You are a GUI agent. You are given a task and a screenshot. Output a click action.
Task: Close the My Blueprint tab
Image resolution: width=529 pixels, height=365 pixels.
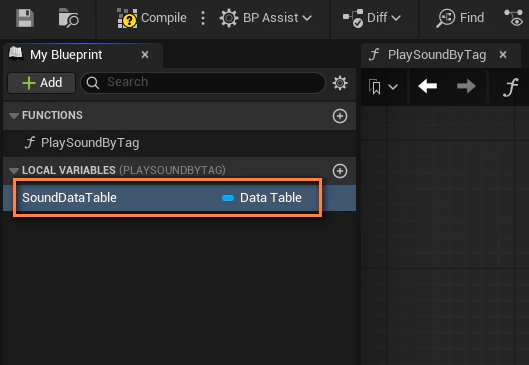[x=145, y=55]
